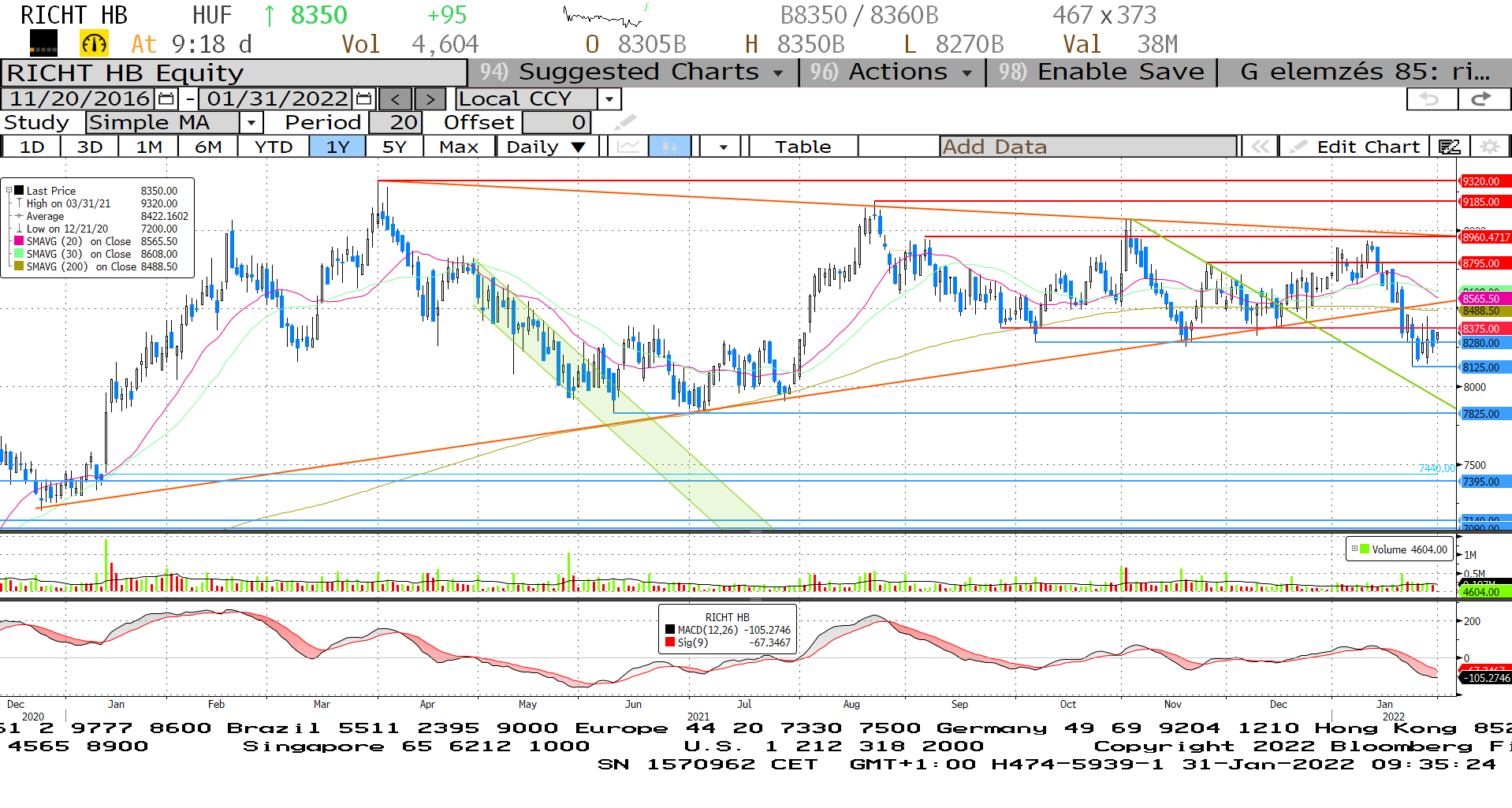This screenshot has width=1512, height=808.
Task: Open the start date calendar picker
Action: [166, 99]
